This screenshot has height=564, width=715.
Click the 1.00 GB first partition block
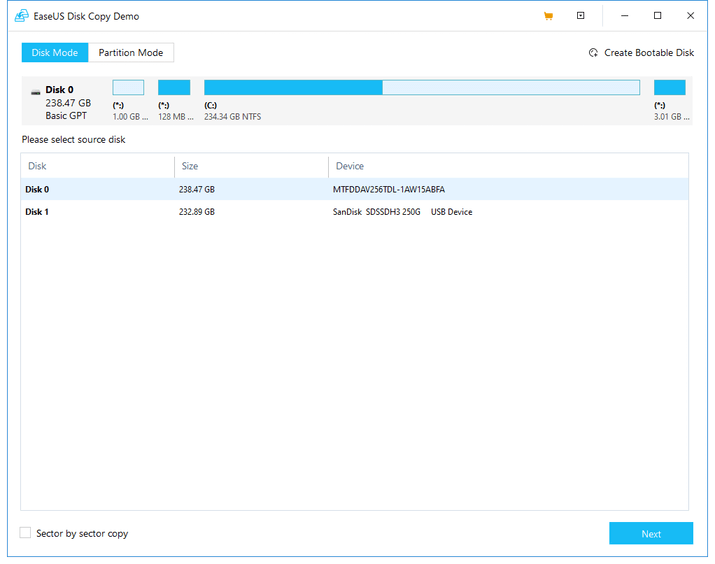(x=128, y=88)
